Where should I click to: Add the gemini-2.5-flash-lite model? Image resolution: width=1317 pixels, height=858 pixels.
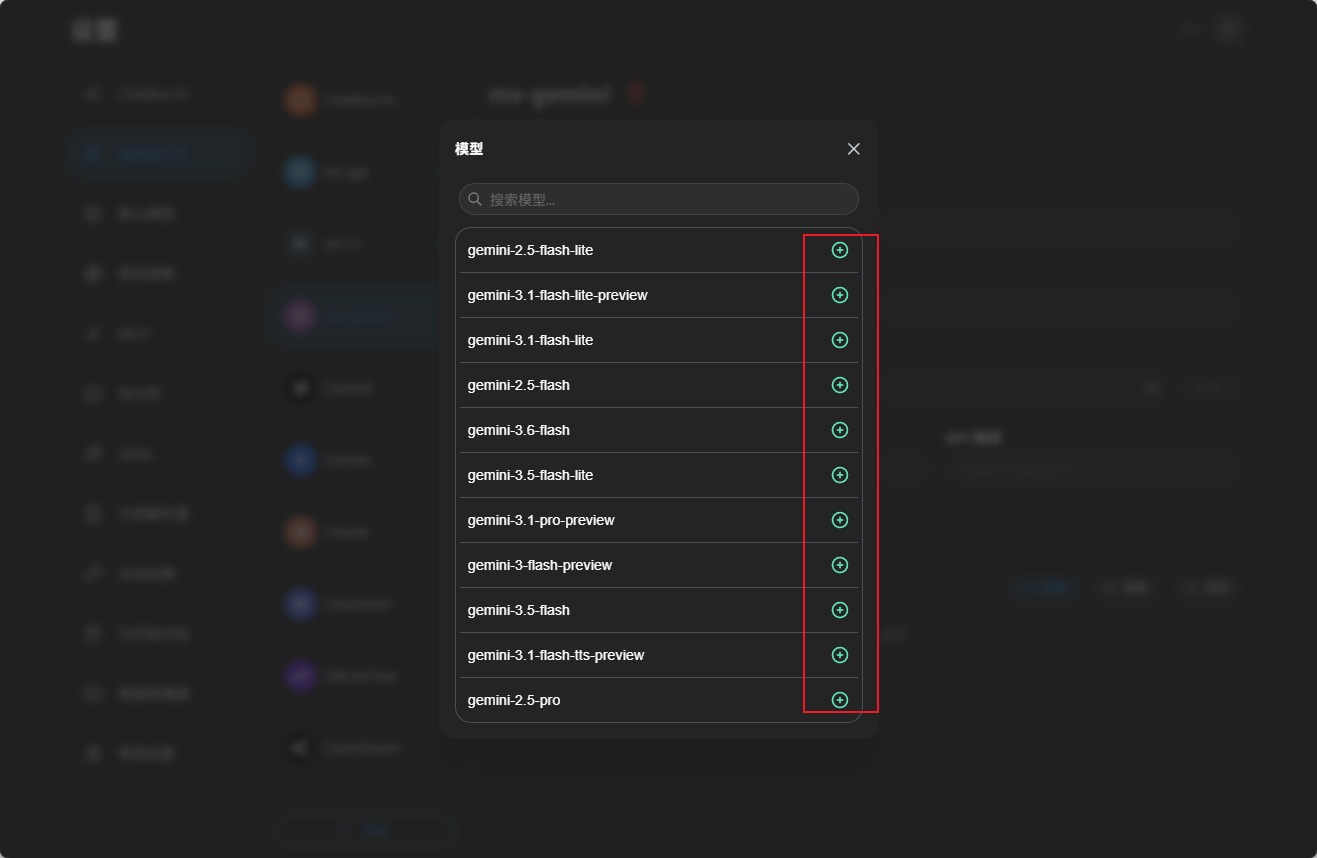pos(840,250)
